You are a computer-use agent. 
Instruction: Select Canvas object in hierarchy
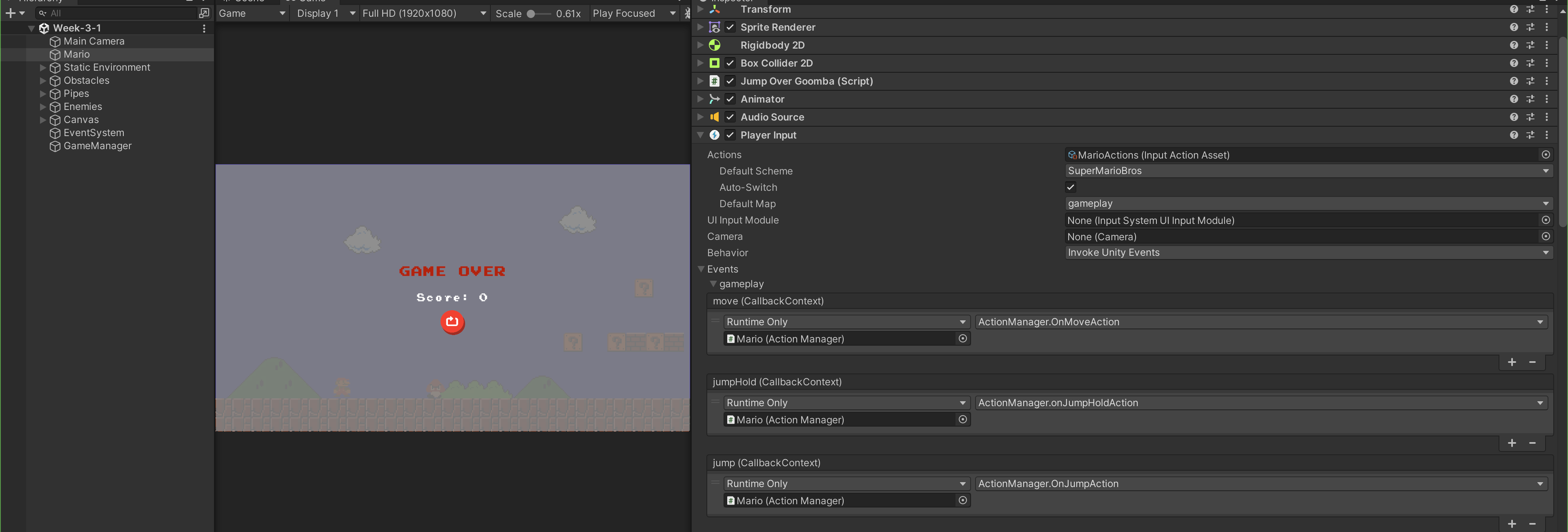click(81, 119)
